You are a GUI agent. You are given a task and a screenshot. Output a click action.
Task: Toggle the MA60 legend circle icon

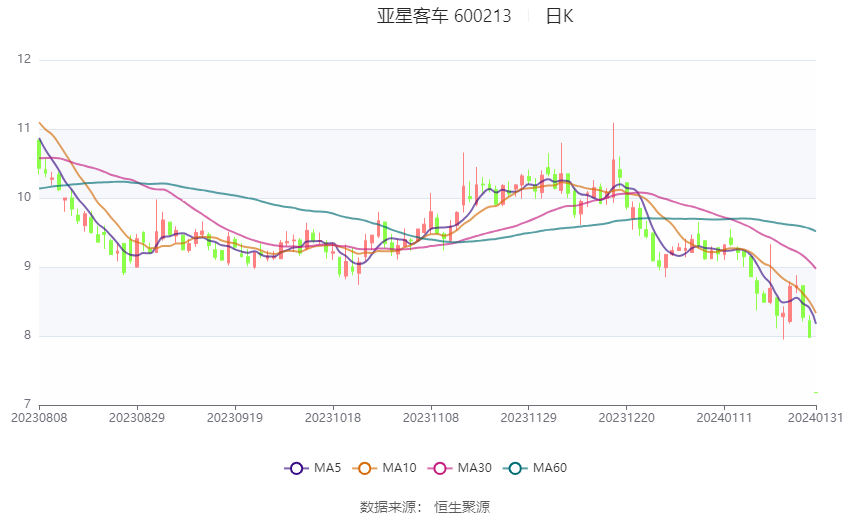516,468
